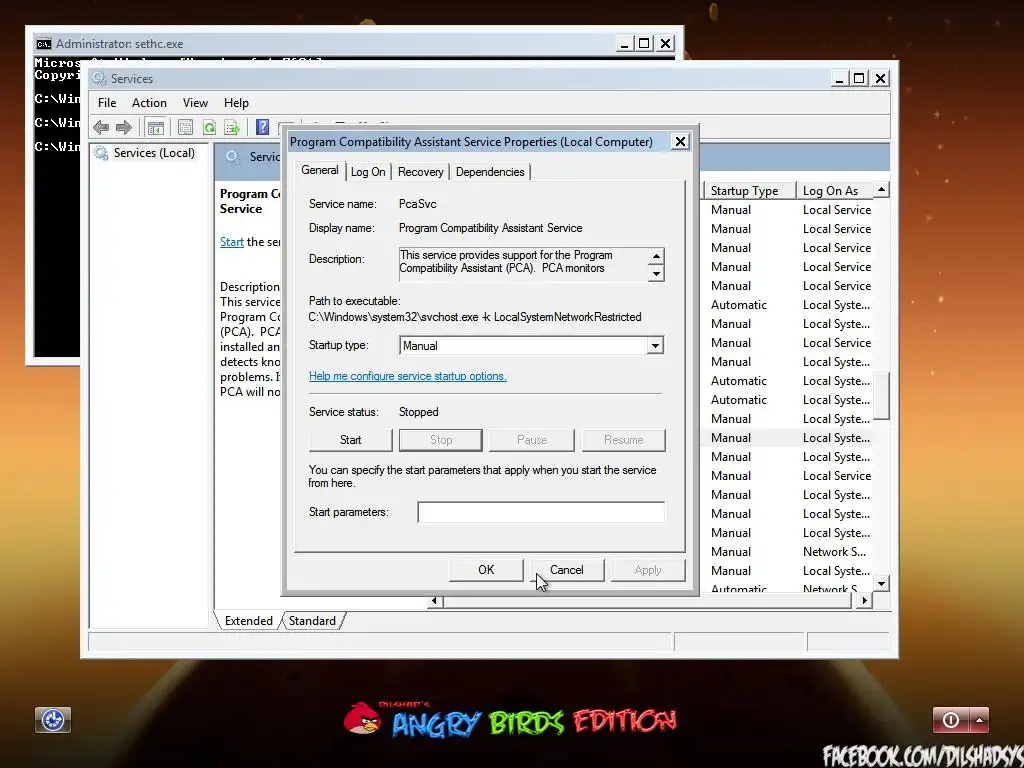Click the Back arrow in Services toolbar
This screenshot has height=768, width=1024.
pyautogui.click(x=101, y=127)
